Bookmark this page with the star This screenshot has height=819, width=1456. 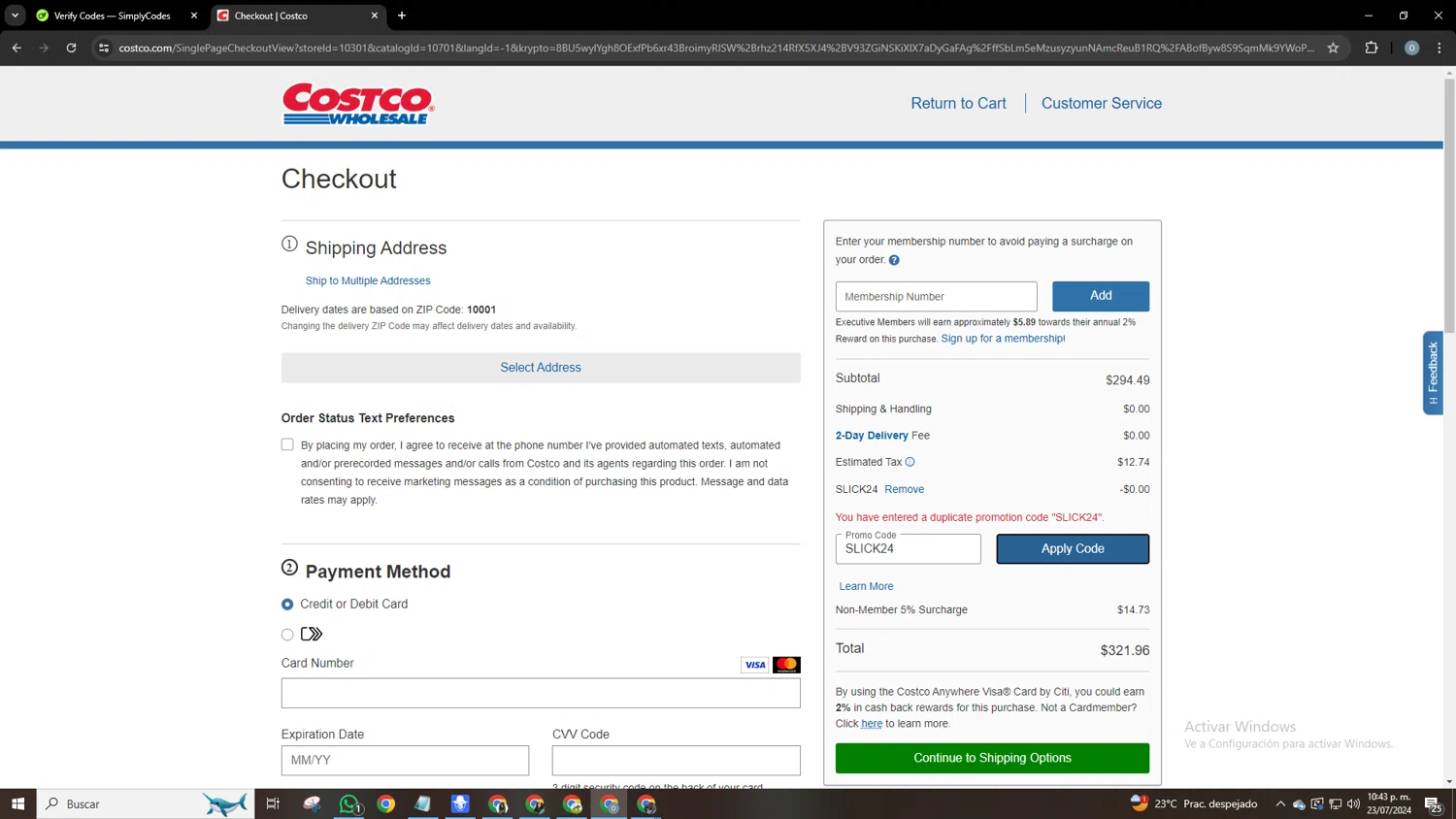[1333, 48]
